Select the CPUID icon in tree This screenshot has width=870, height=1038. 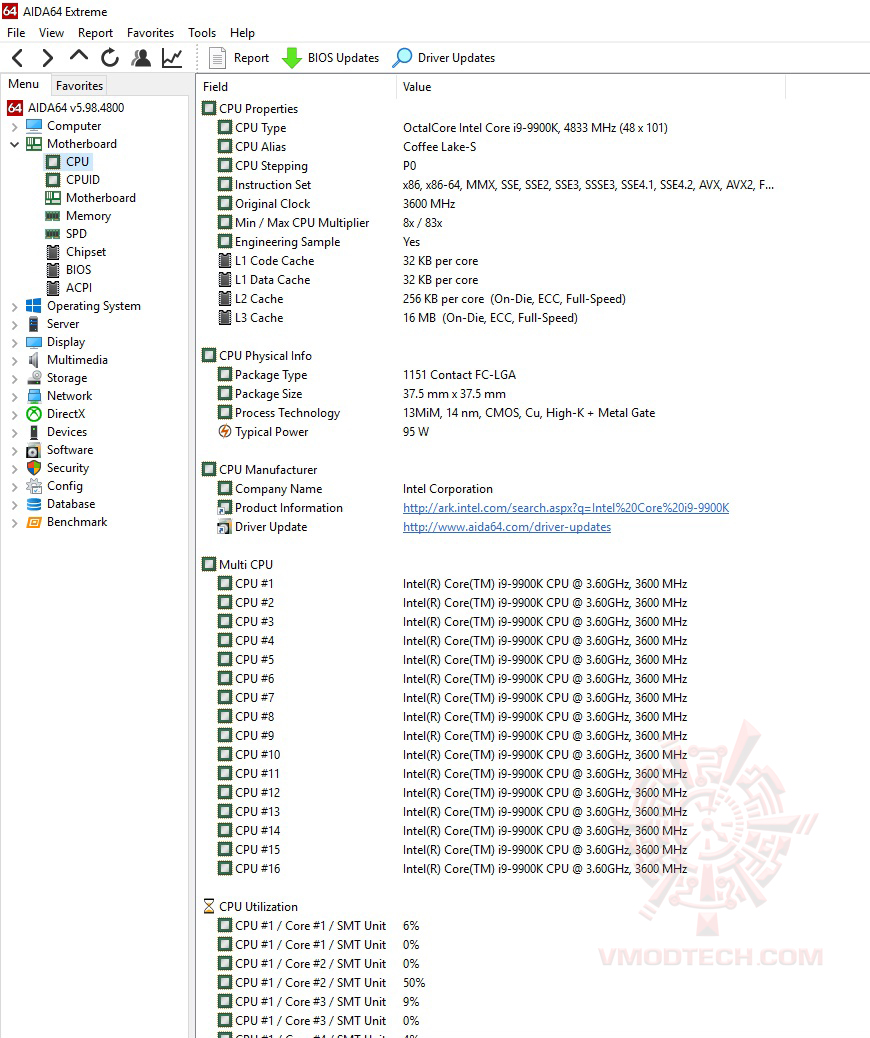(53, 180)
